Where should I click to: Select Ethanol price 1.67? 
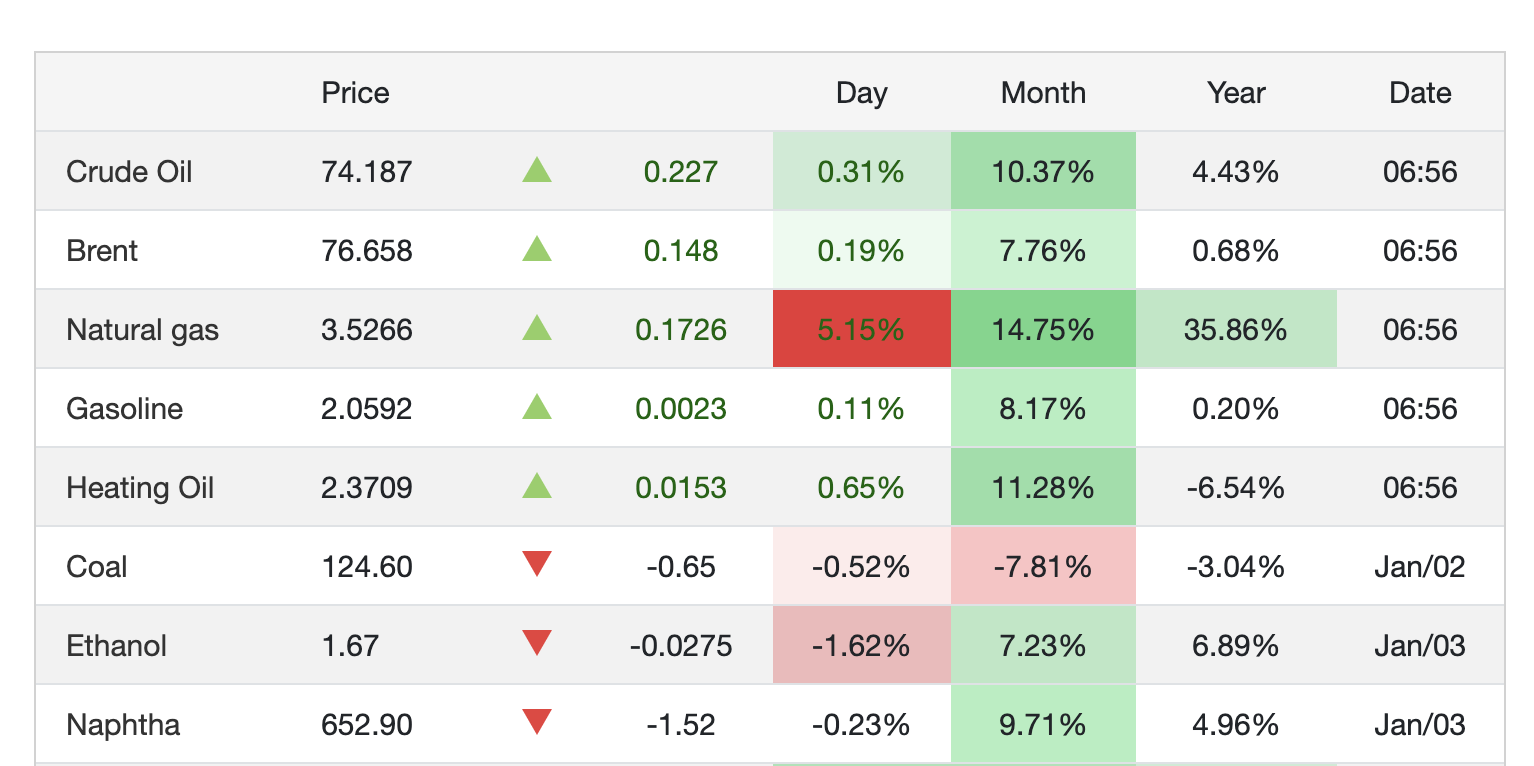(349, 646)
